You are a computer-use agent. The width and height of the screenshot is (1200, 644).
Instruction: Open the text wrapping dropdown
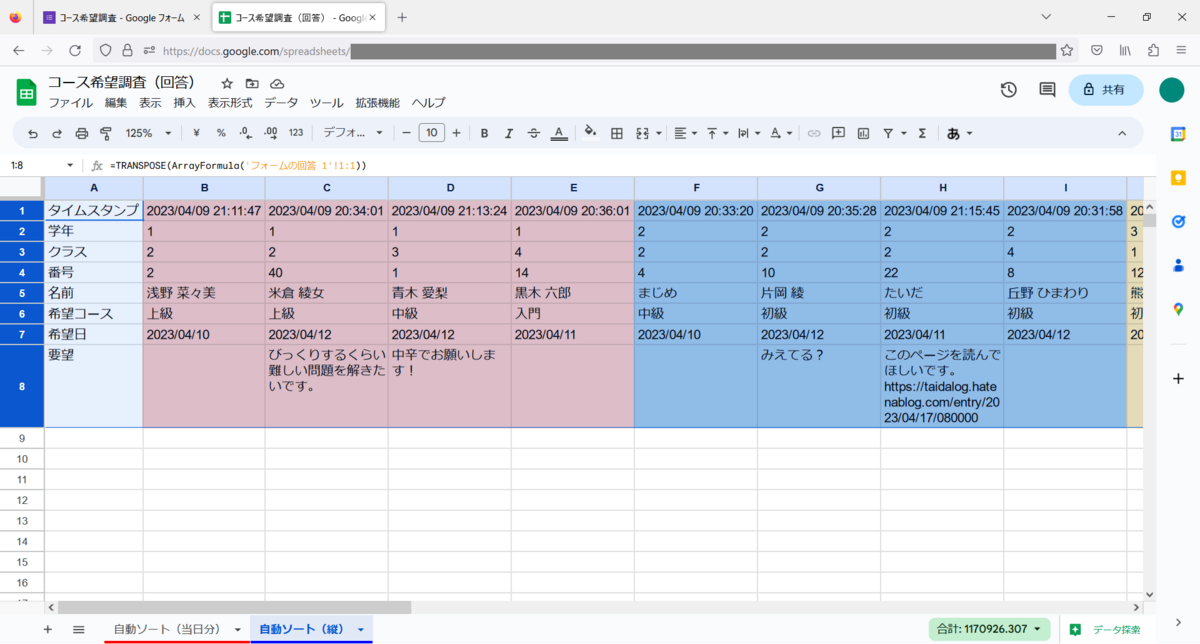pyautogui.click(x=749, y=133)
